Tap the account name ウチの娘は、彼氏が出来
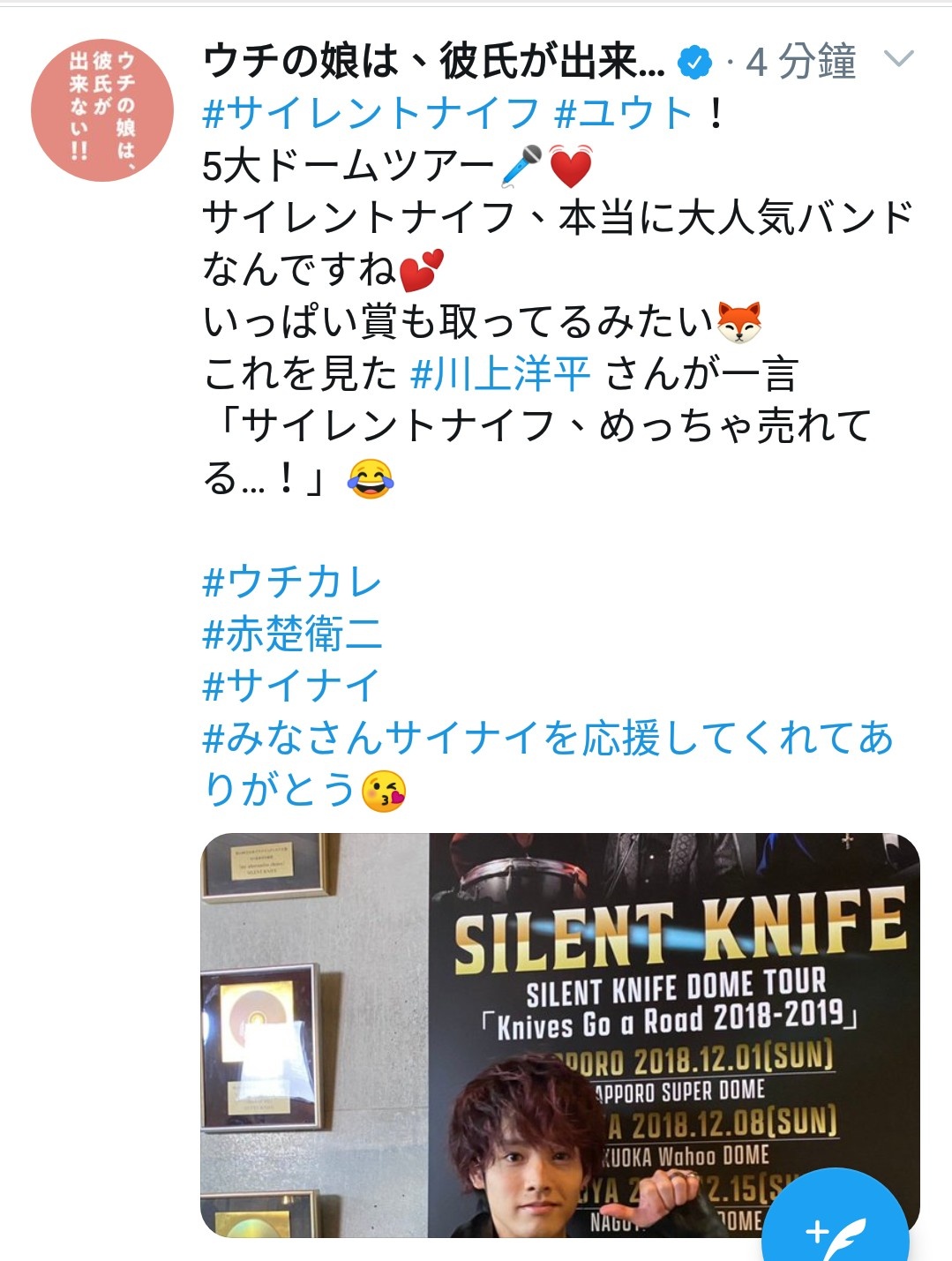The width and height of the screenshot is (952, 1261). click(433, 62)
